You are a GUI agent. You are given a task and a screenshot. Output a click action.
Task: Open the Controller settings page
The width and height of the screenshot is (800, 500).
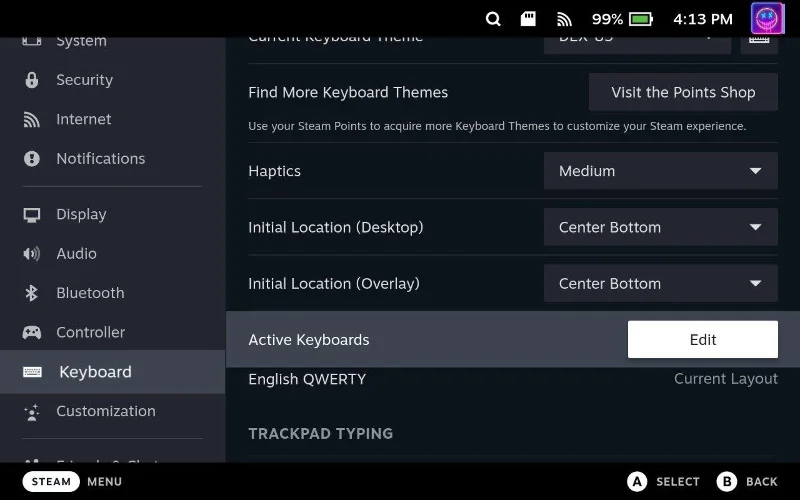tap(112, 332)
